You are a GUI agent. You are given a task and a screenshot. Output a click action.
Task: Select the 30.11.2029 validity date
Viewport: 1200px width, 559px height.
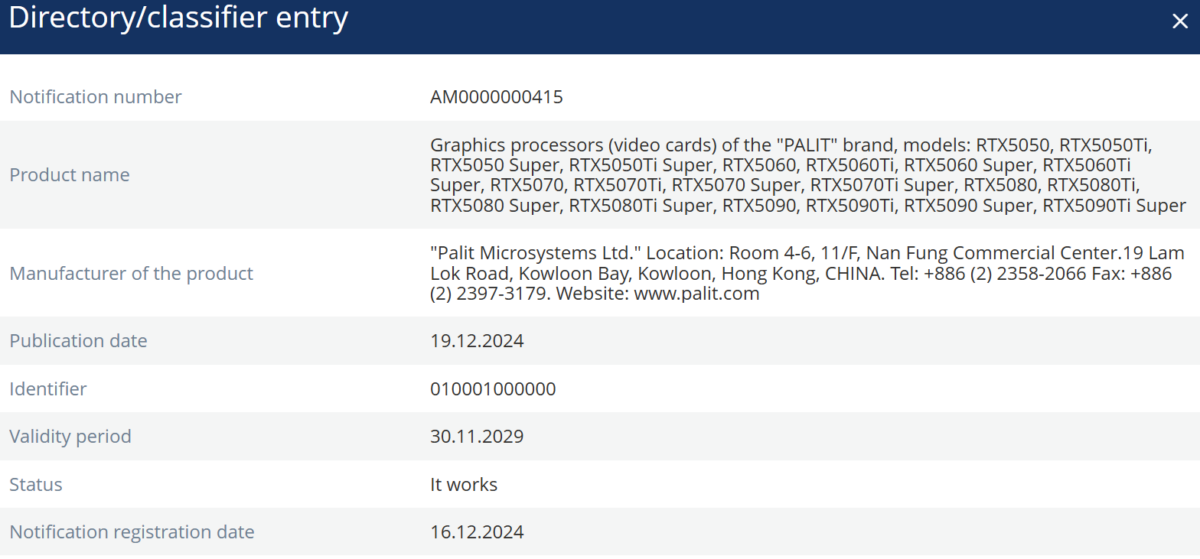click(477, 437)
